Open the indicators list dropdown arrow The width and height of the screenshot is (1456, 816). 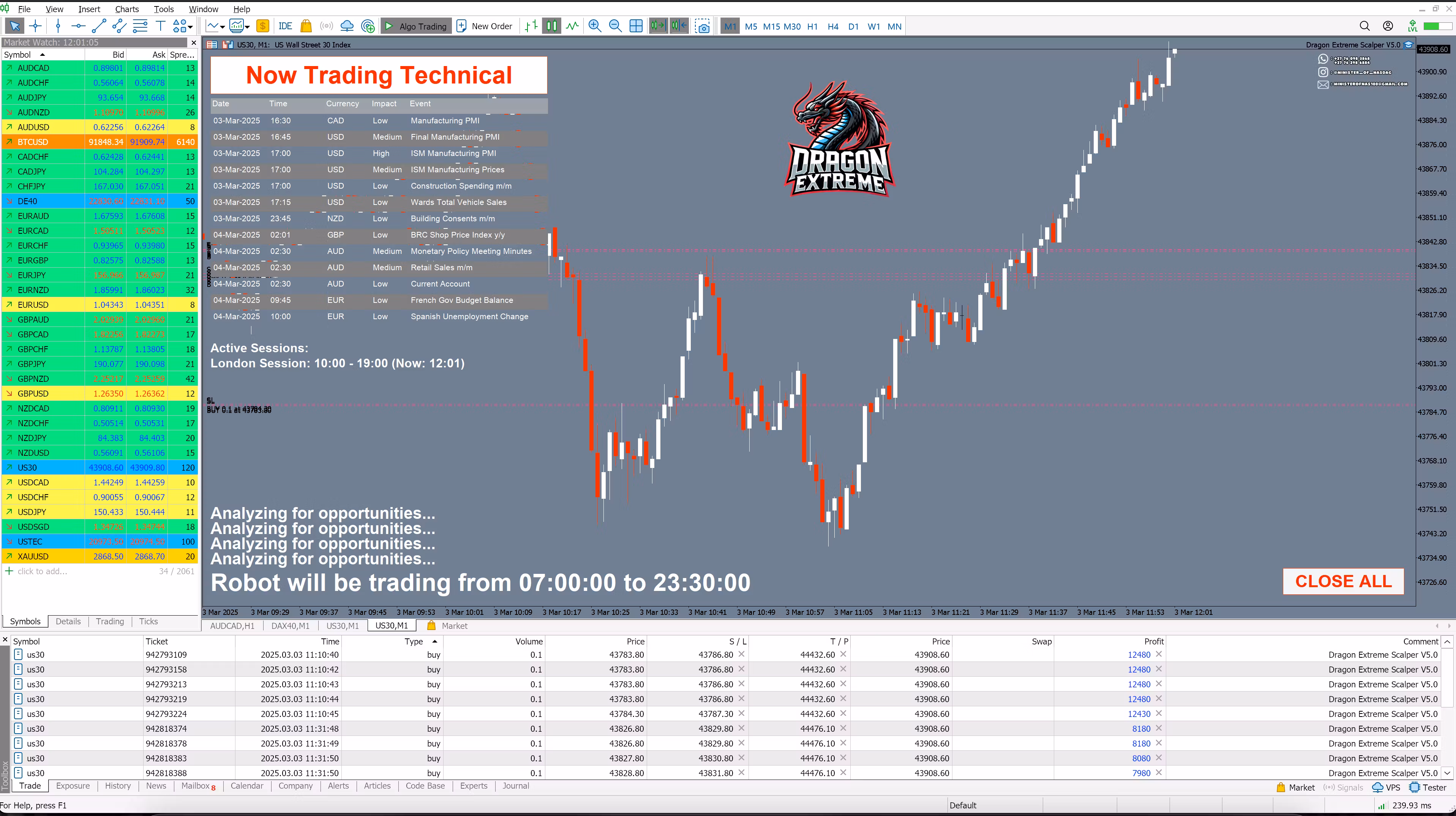[248, 27]
